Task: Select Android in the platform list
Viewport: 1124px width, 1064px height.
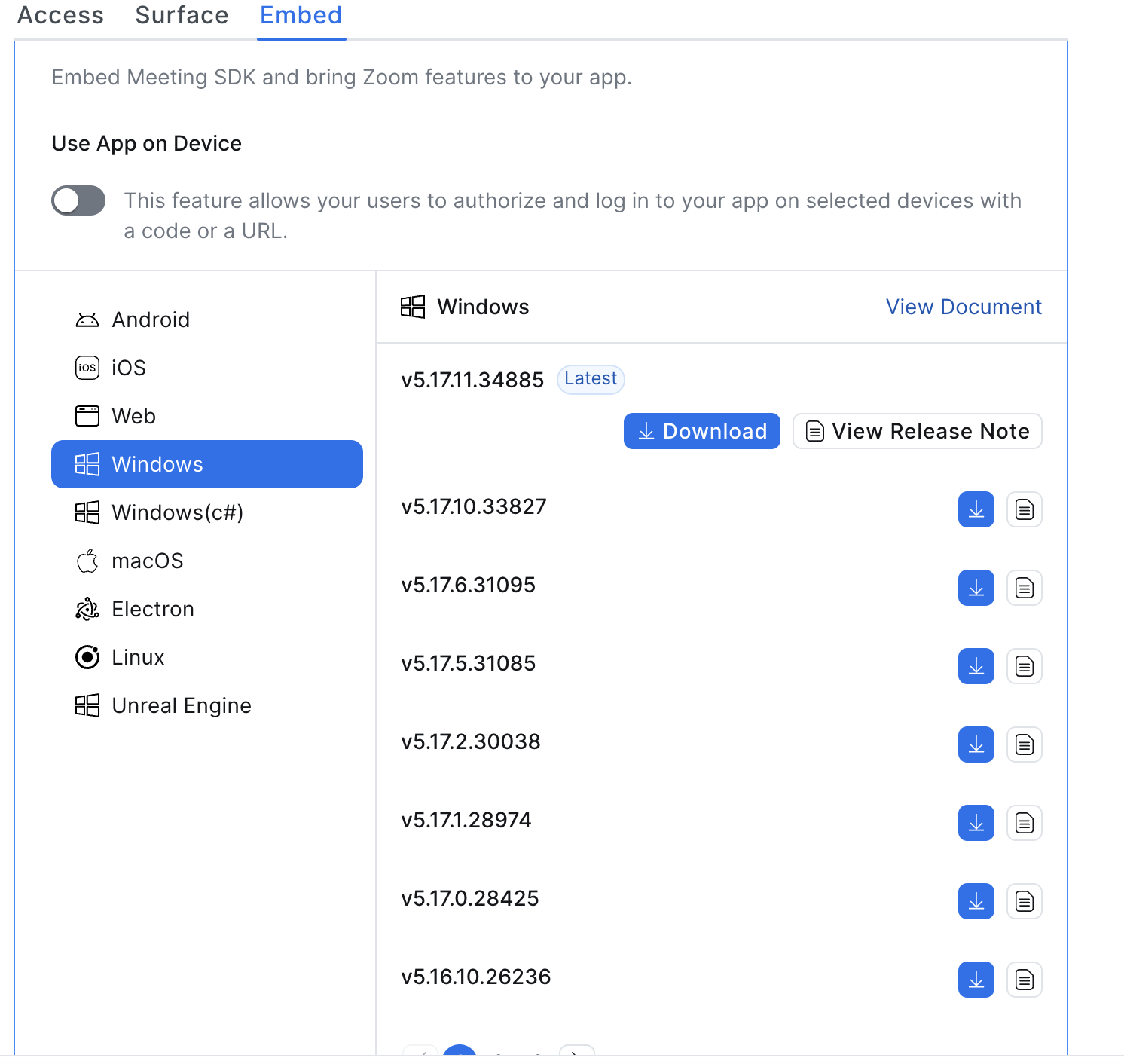Action: coord(151,320)
